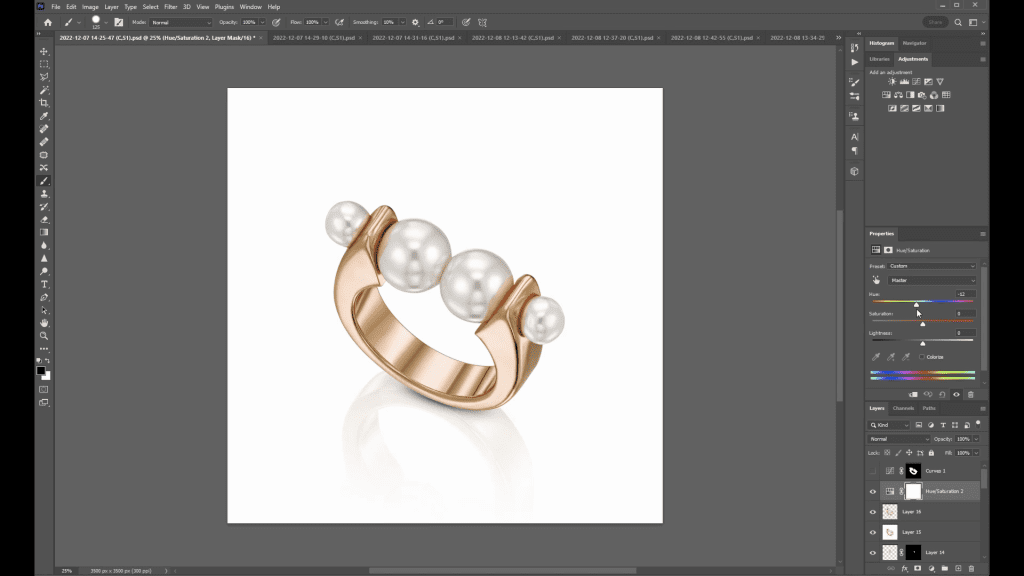Clip adjustment to layer below icon

(913, 394)
